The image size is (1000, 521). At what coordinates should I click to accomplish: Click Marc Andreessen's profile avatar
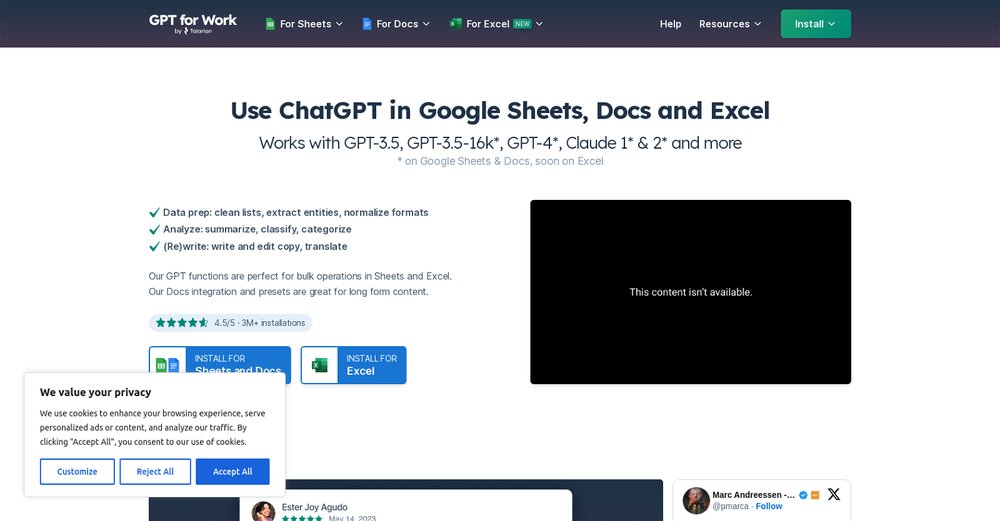point(696,500)
